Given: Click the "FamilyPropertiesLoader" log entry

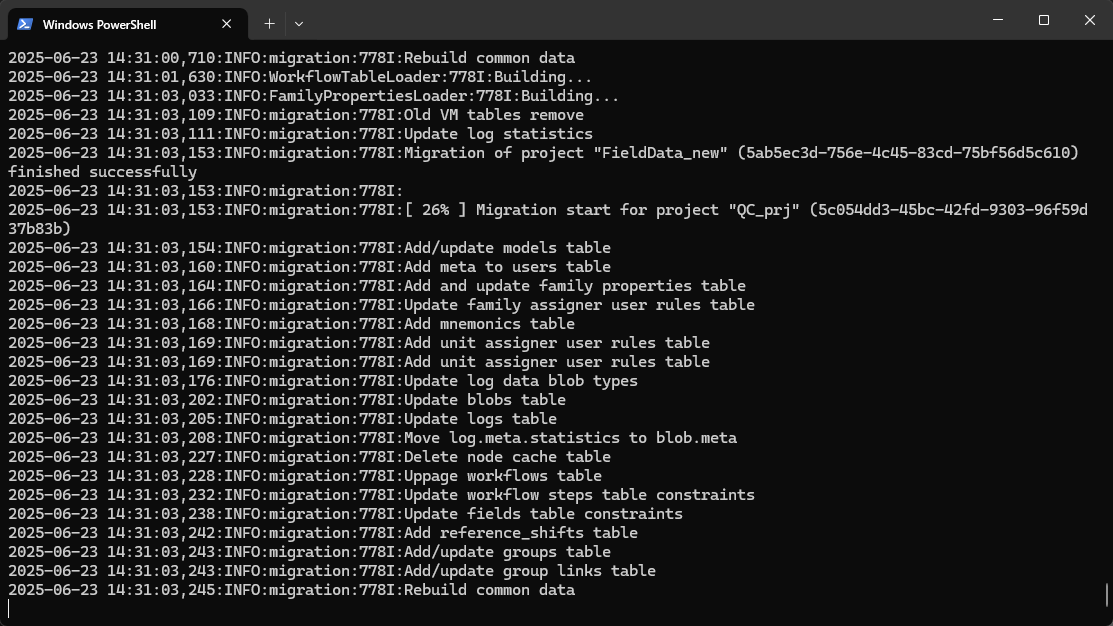Looking at the screenshot, I should 367,96.
